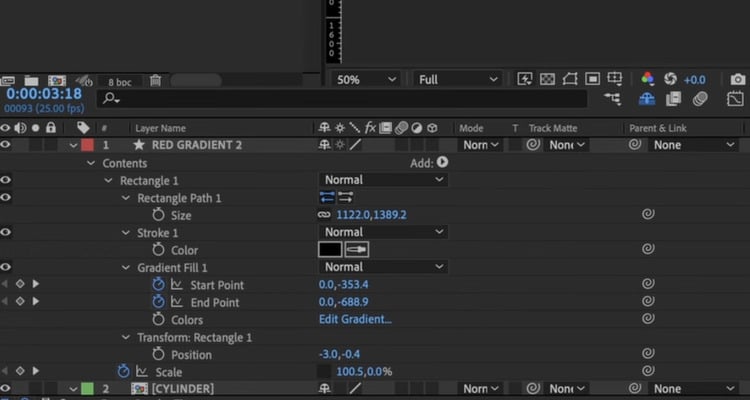Toggle stopwatch for Size property

click(158, 215)
